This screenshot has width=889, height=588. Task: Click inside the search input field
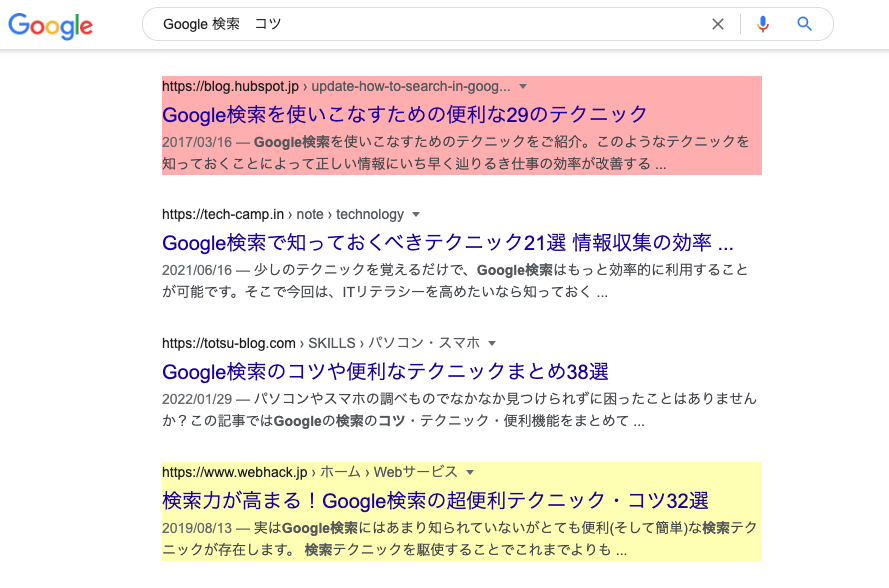point(400,24)
